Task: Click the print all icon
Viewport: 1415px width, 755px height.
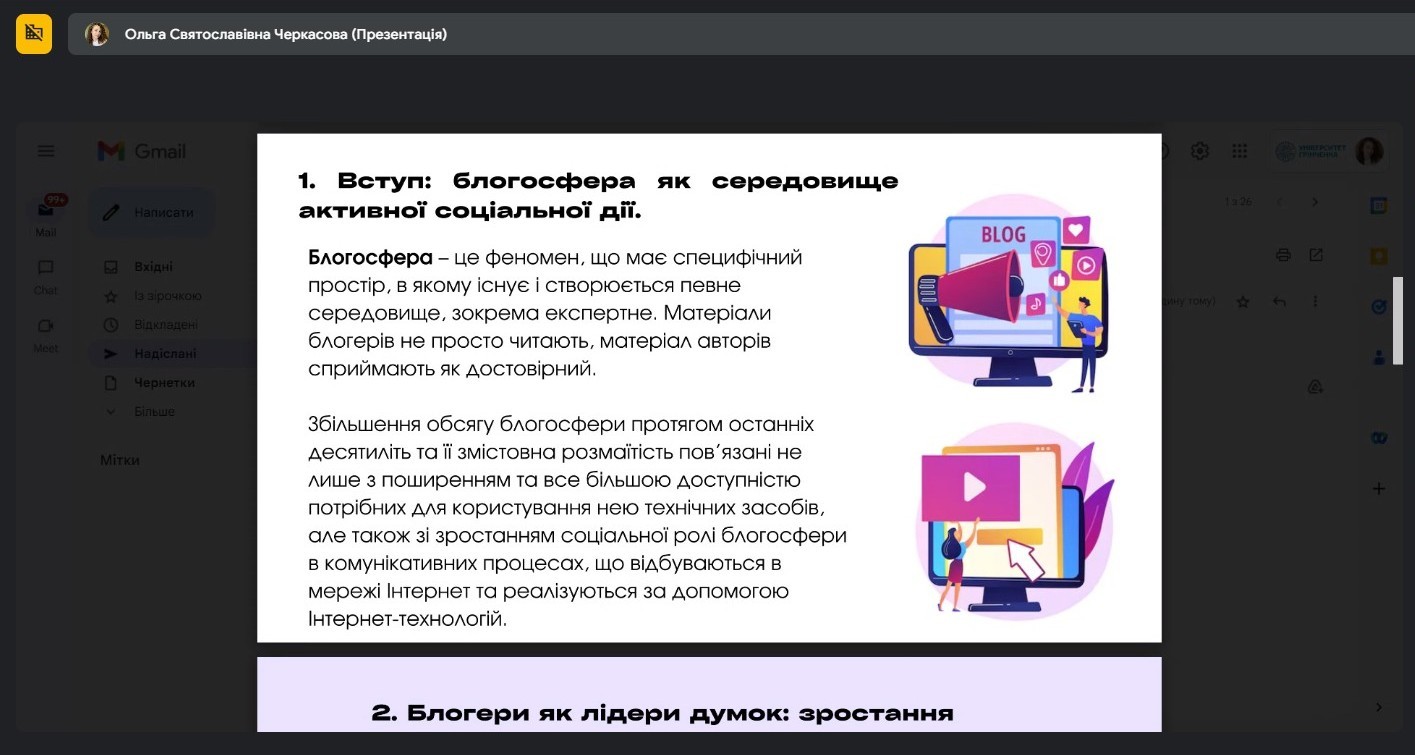Action: point(1283,255)
